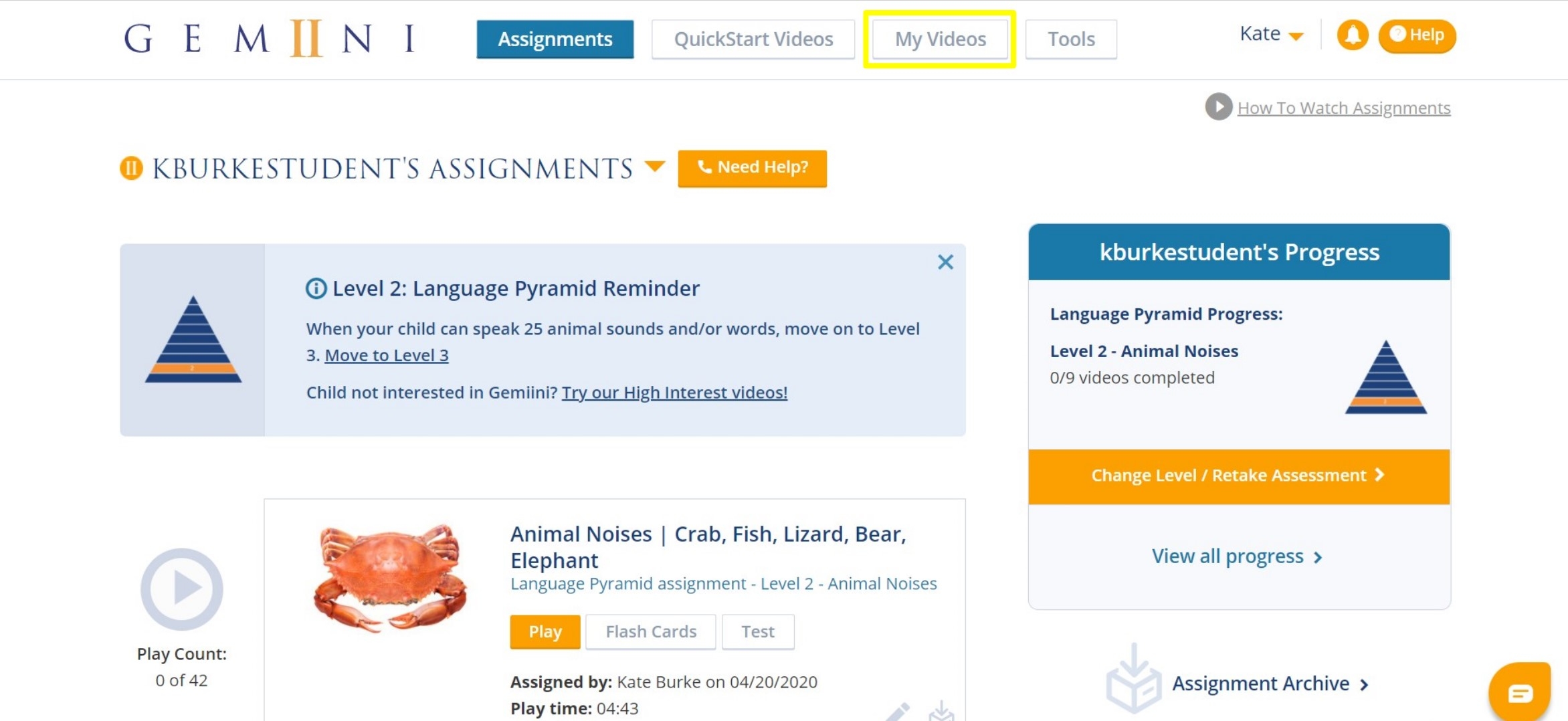Open Flash Cards for Animal Noises
1568x721 pixels.
coord(650,632)
